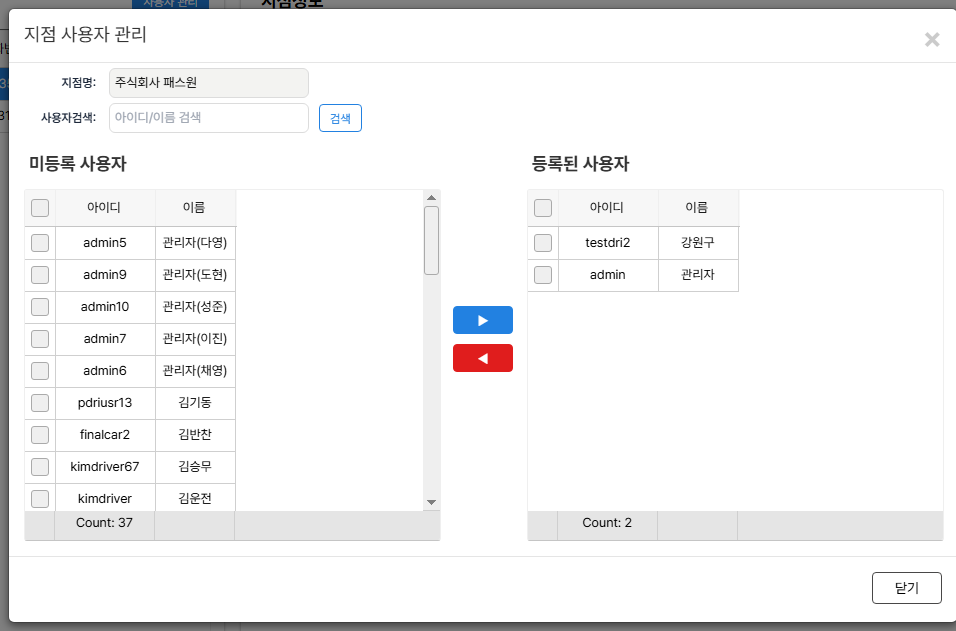Sort registered list by 이름 column header
This screenshot has height=631, width=956.
click(698, 208)
